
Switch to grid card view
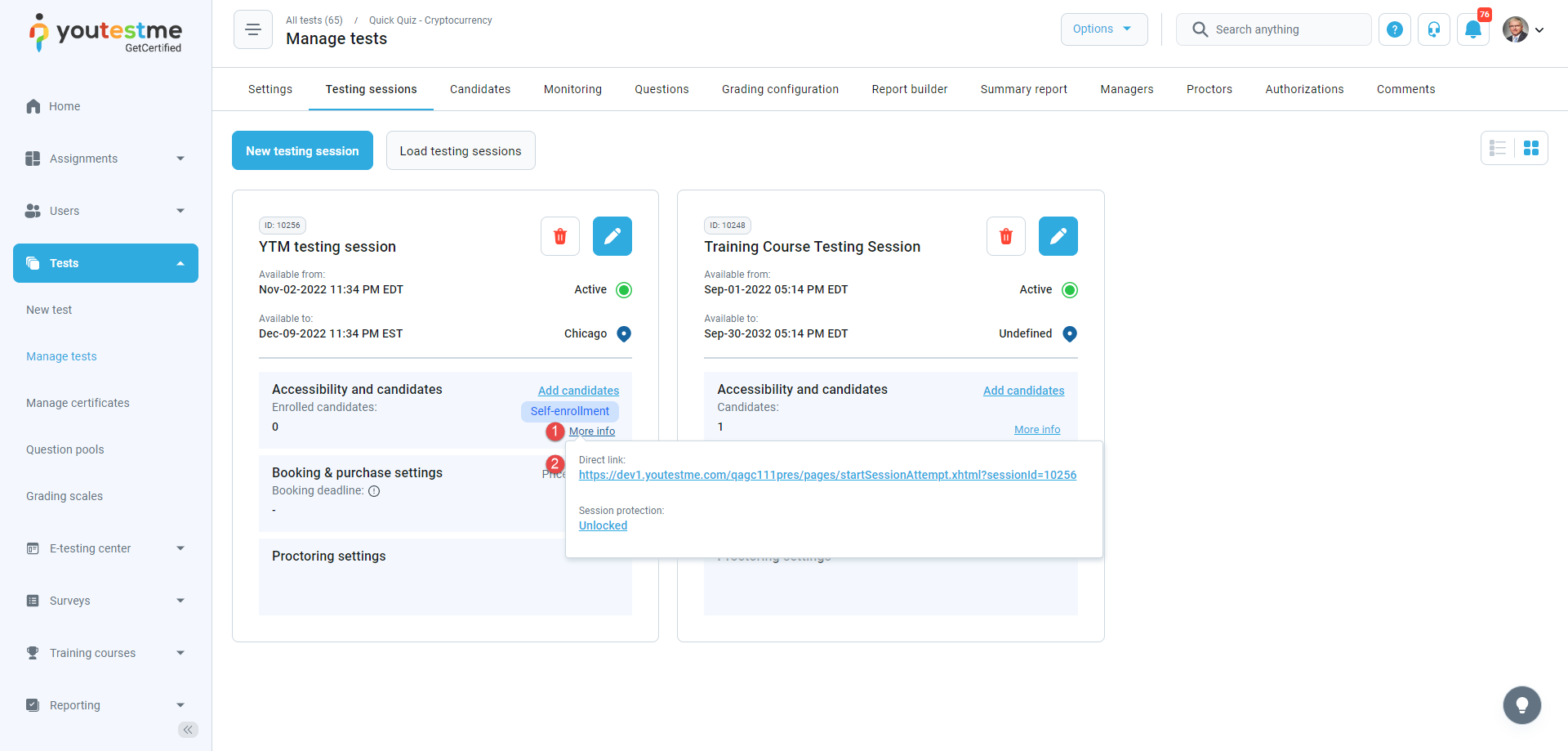point(1531,148)
